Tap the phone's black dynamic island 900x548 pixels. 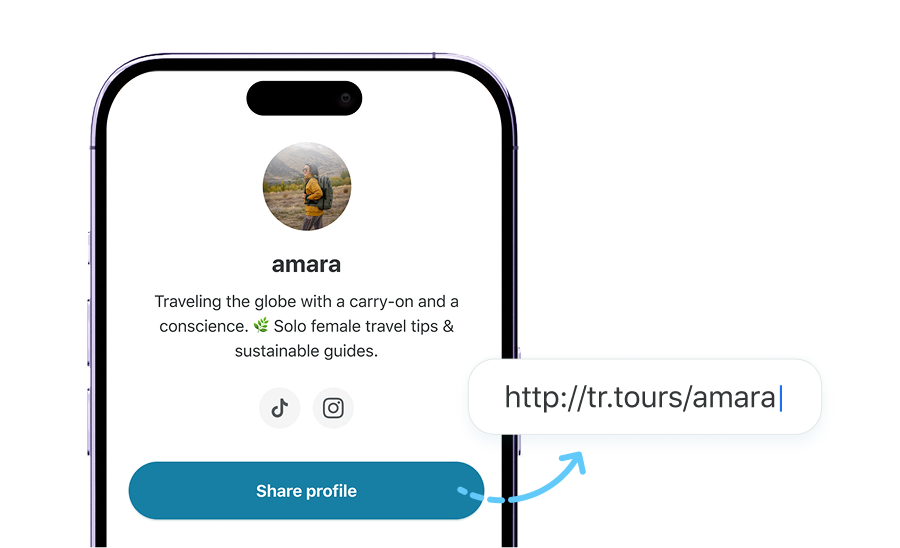[304, 98]
